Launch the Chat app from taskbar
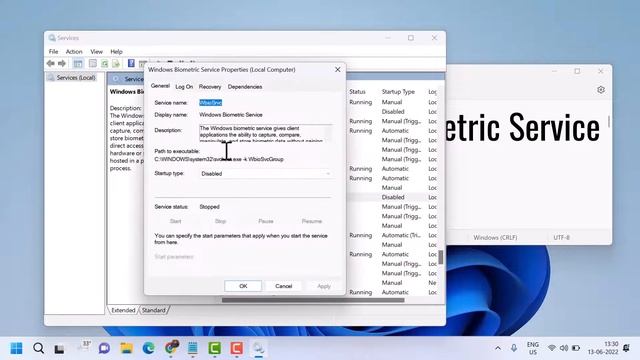 click(x=104, y=348)
